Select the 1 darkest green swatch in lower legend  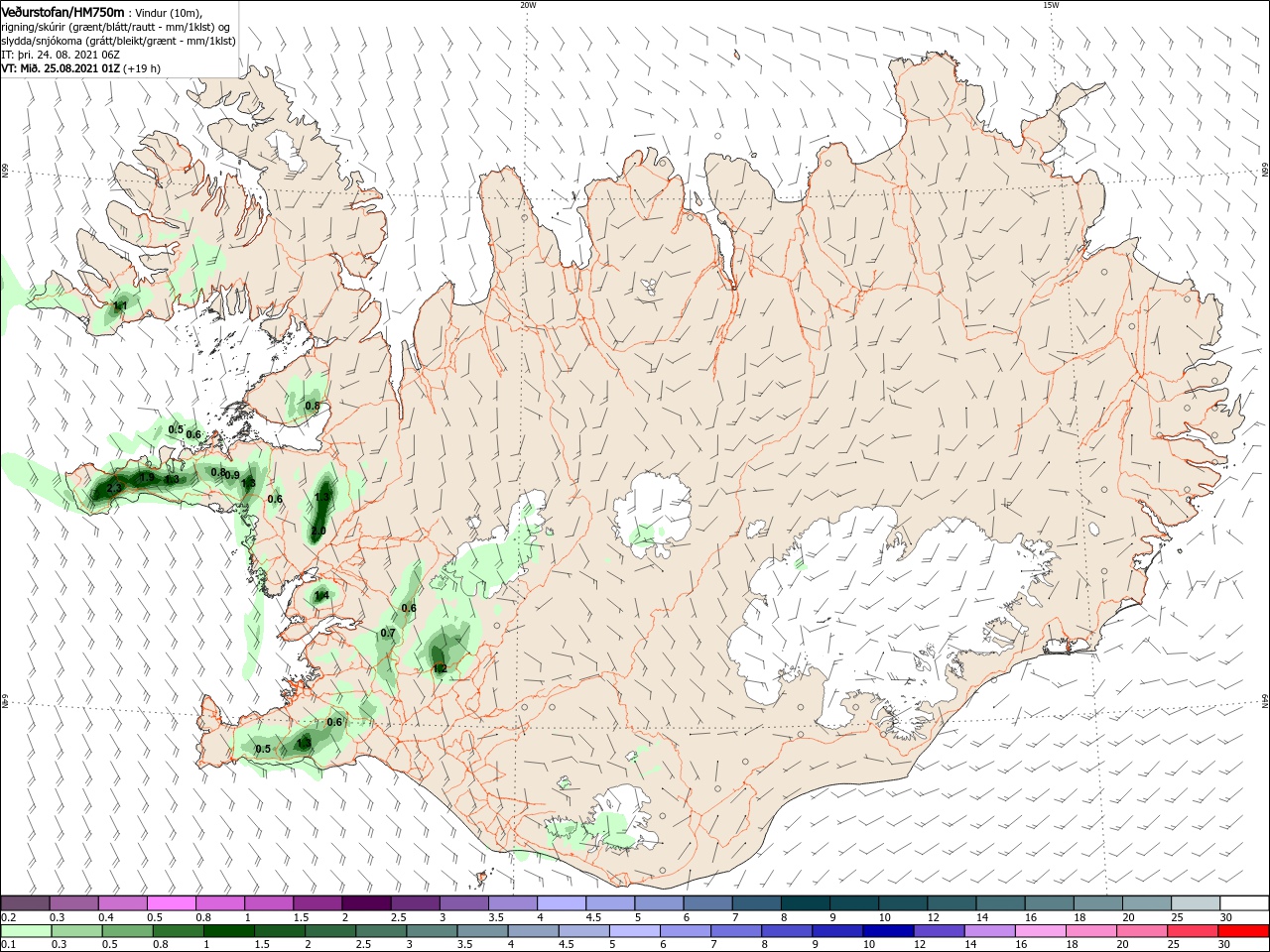tap(229, 931)
